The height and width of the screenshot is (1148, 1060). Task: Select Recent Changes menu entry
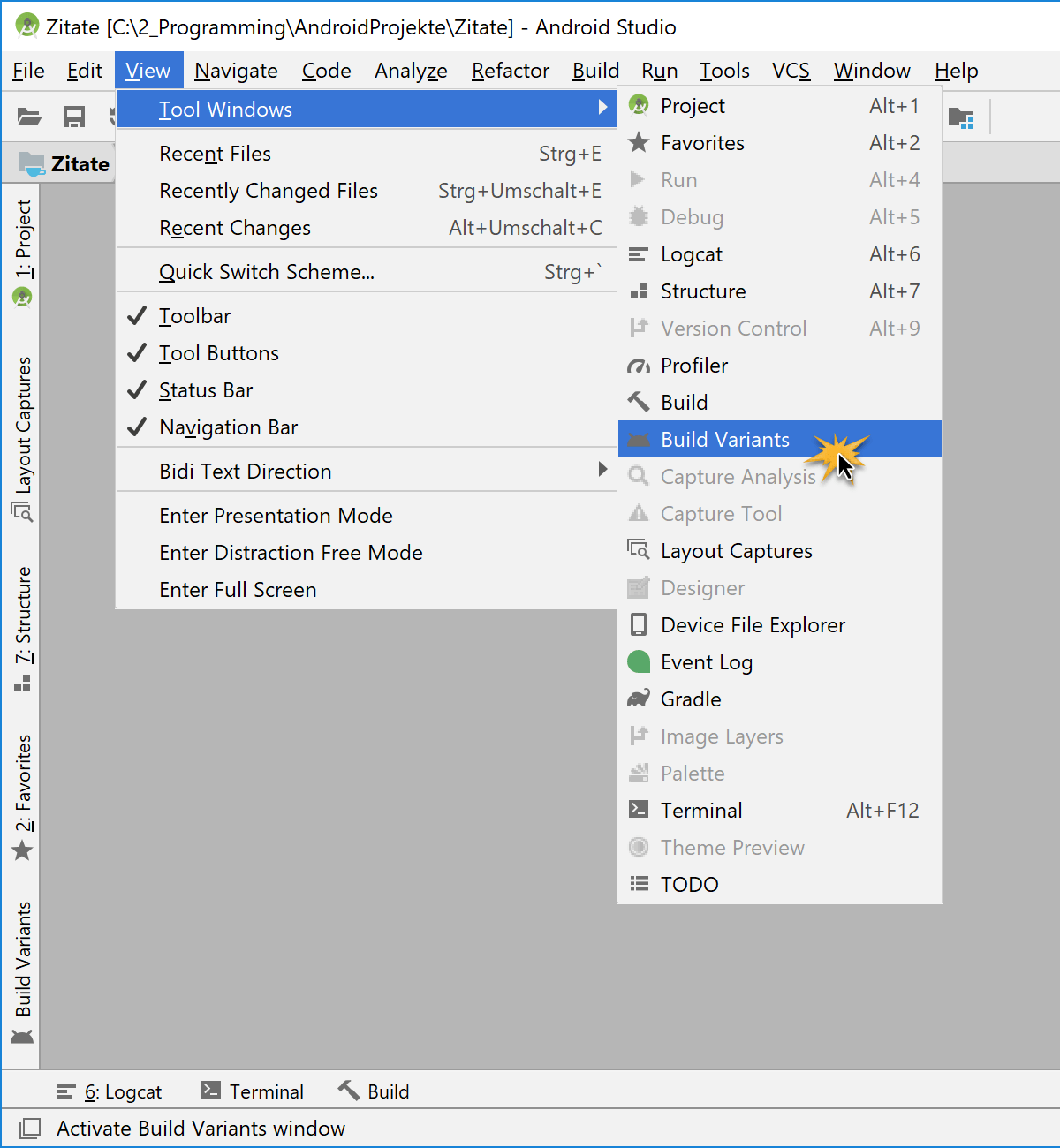(x=367, y=228)
